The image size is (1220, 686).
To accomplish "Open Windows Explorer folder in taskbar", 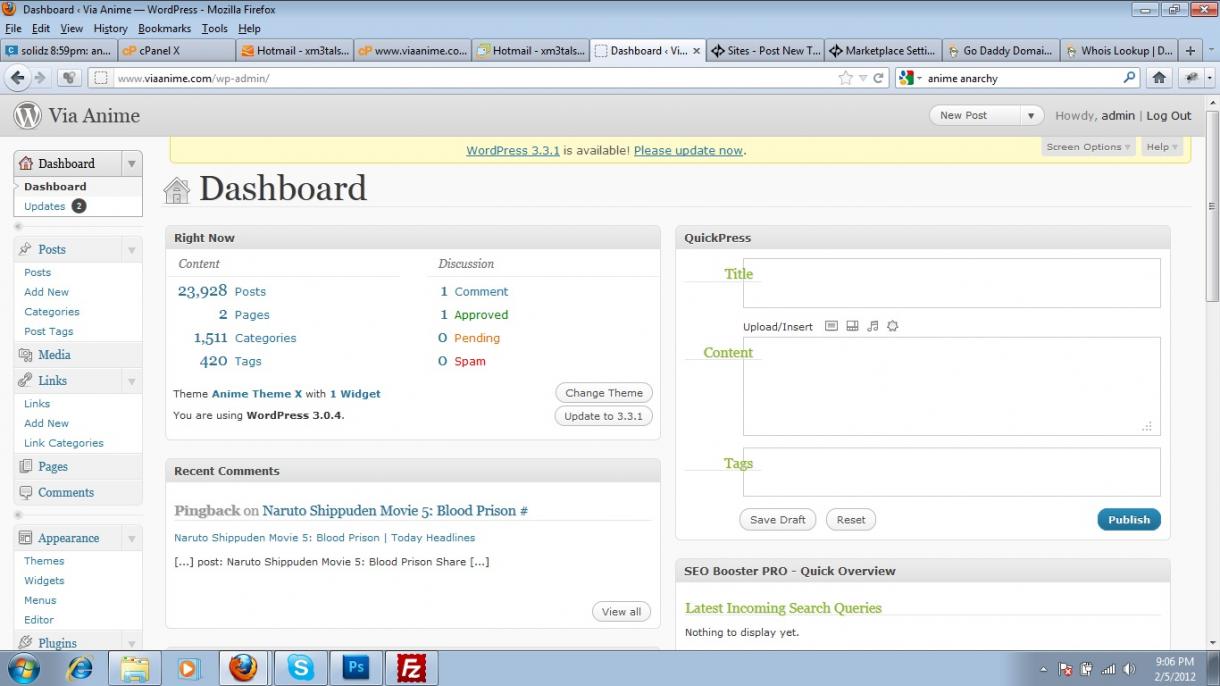I will [134, 668].
